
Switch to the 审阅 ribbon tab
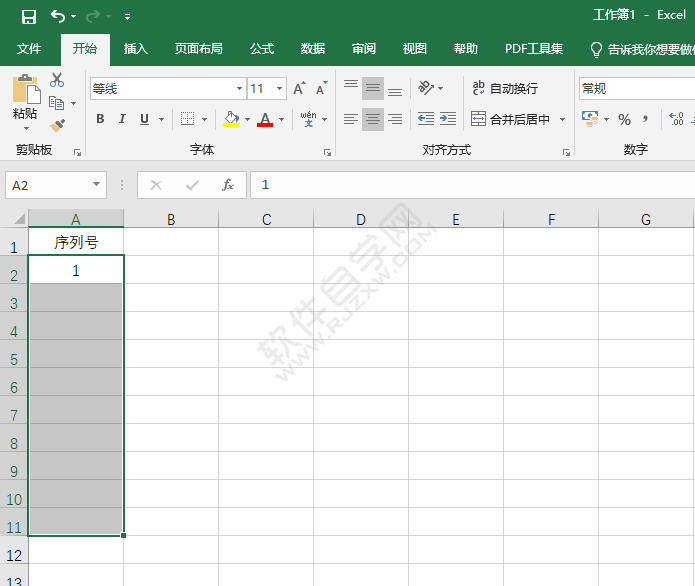364,49
